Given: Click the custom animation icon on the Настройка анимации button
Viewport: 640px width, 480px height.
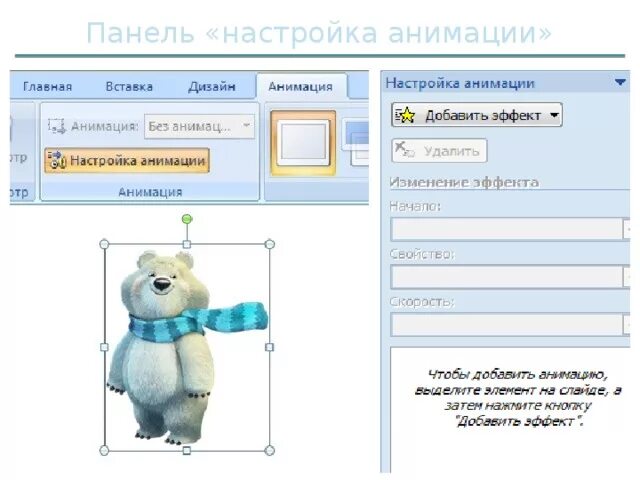Looking at the screenshot, I should point(56,160).
